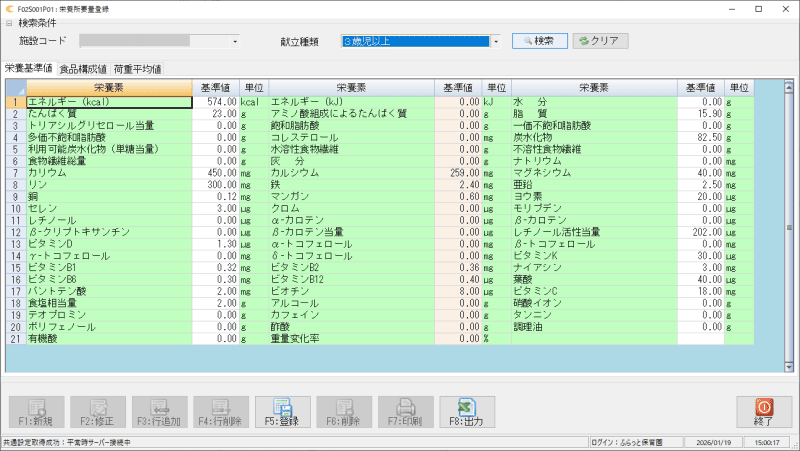Click the カルシウム 基準値 cell 259.00
The width and height of the screenshot is (800, 451).
point(458,173)
